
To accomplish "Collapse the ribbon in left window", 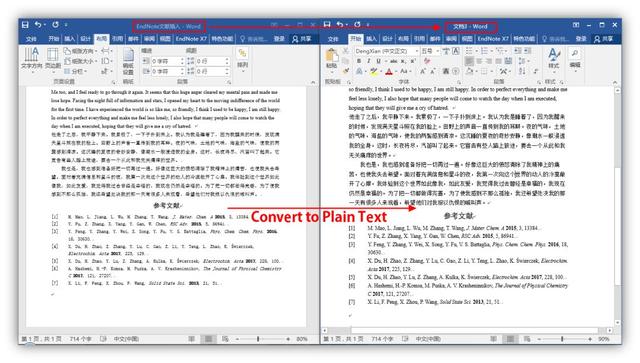I will (313, 82).
